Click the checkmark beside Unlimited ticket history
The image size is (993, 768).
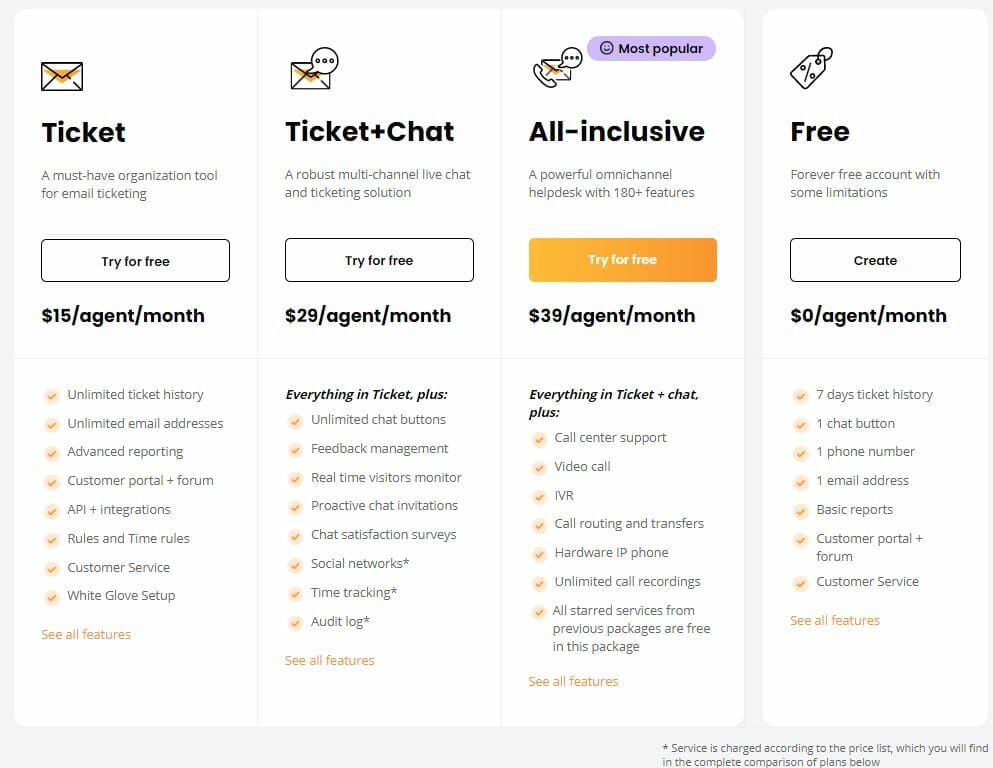click(52, 395)
